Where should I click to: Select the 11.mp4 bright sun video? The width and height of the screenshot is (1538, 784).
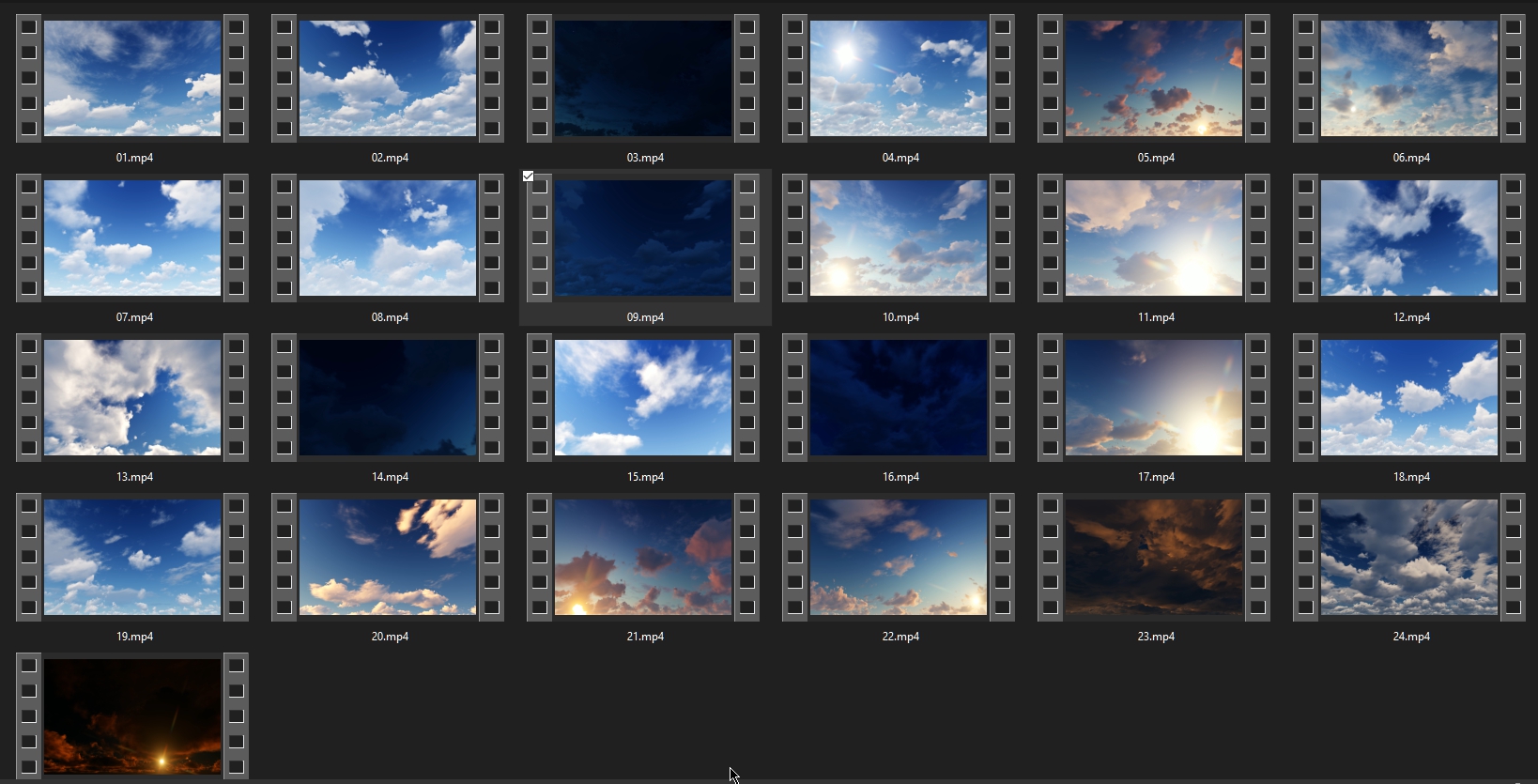(x=1154, y=238)
